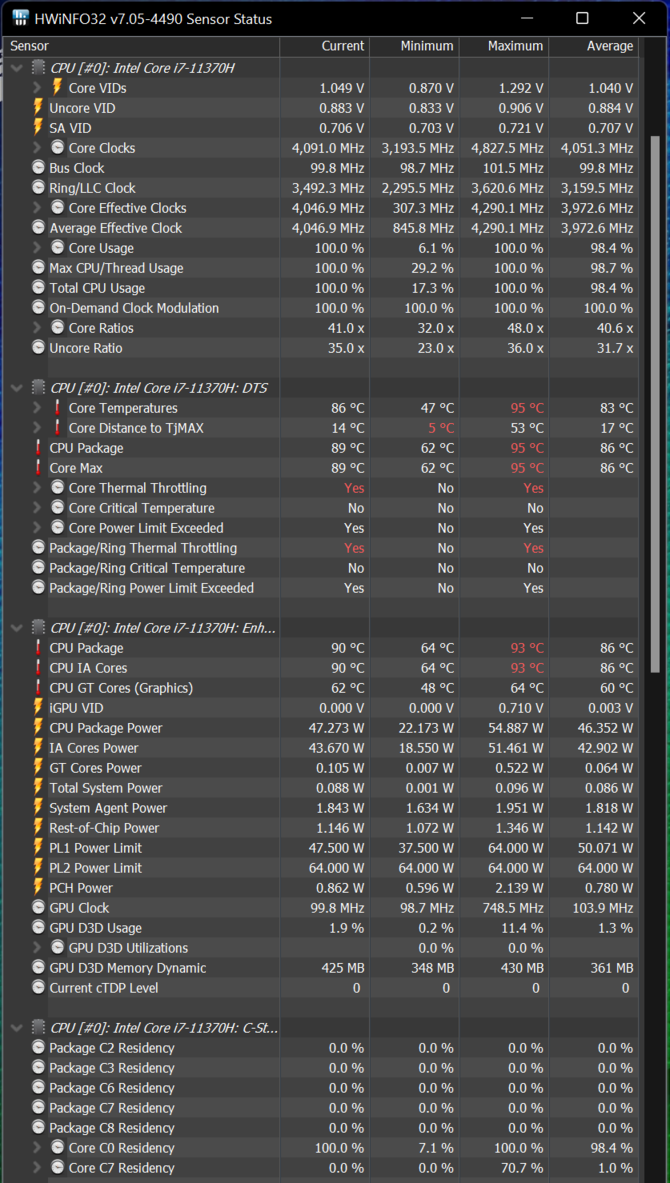The height and width of the screenshot is (1183, 670).
Task: Collapse the Intel Core i7-11370H: C-St... group
Action: pos(17,1028)
